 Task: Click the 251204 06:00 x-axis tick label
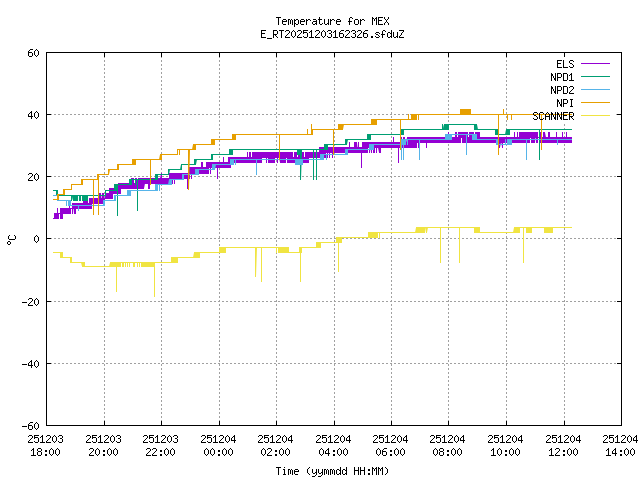(x=390, y=445)
